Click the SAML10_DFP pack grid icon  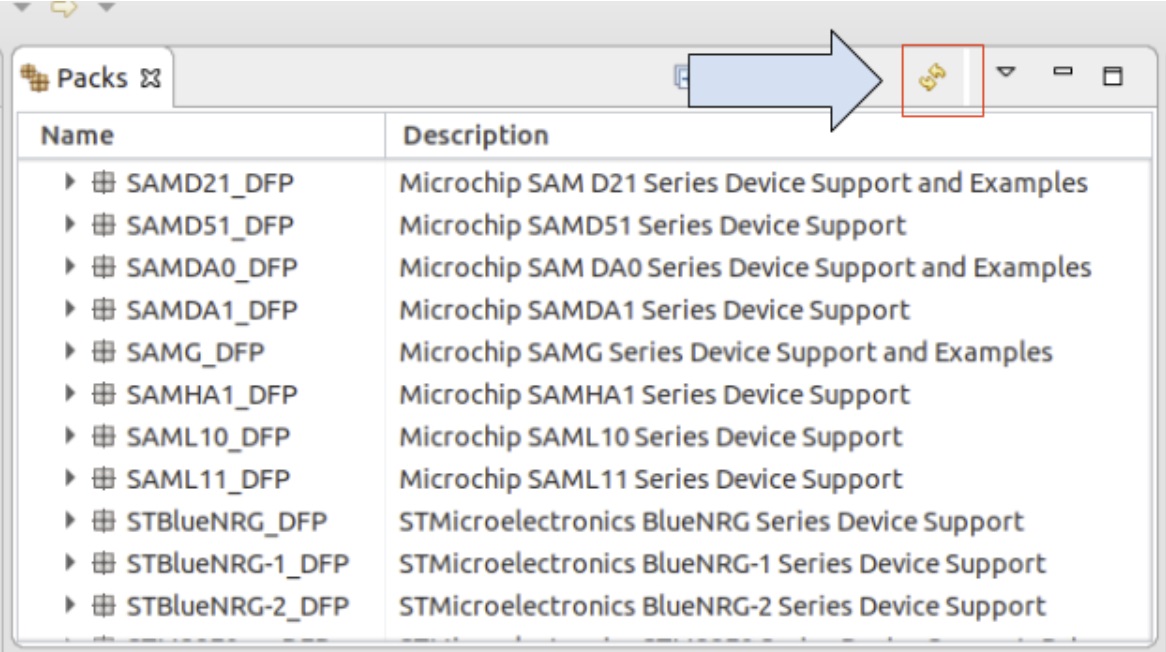point(103,437)
